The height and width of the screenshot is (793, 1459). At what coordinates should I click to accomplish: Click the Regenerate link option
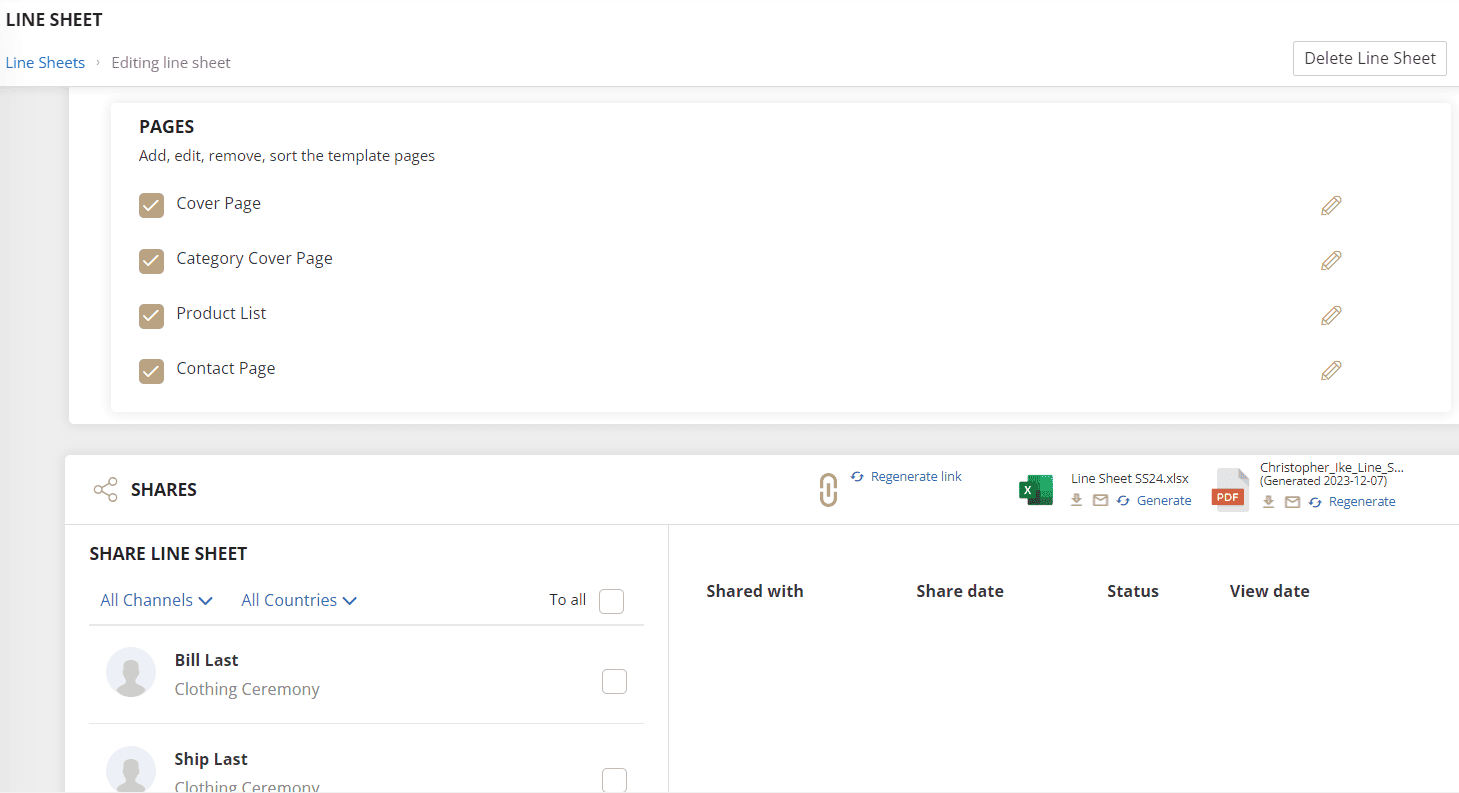(906, 476)
